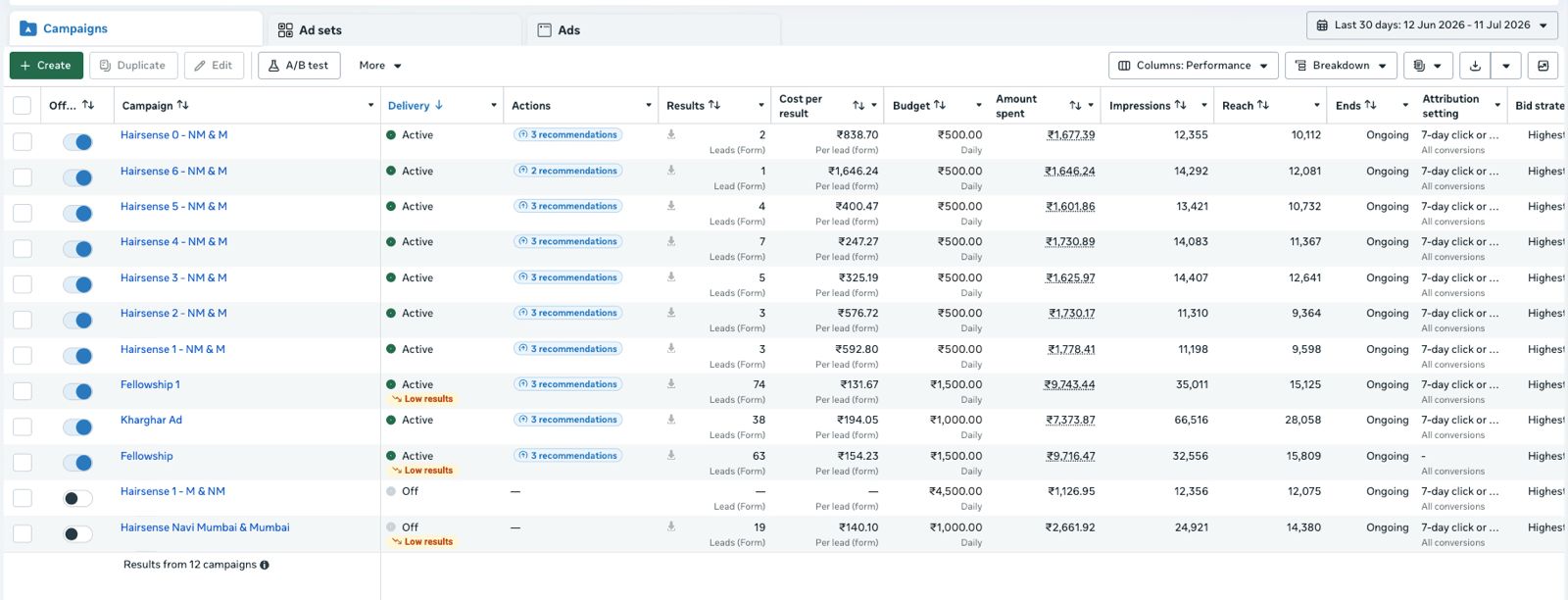Viewport: 1568px width, 600px height.
Task: Click the charts panel icon at toolbar end
Action: [1543, 66]
